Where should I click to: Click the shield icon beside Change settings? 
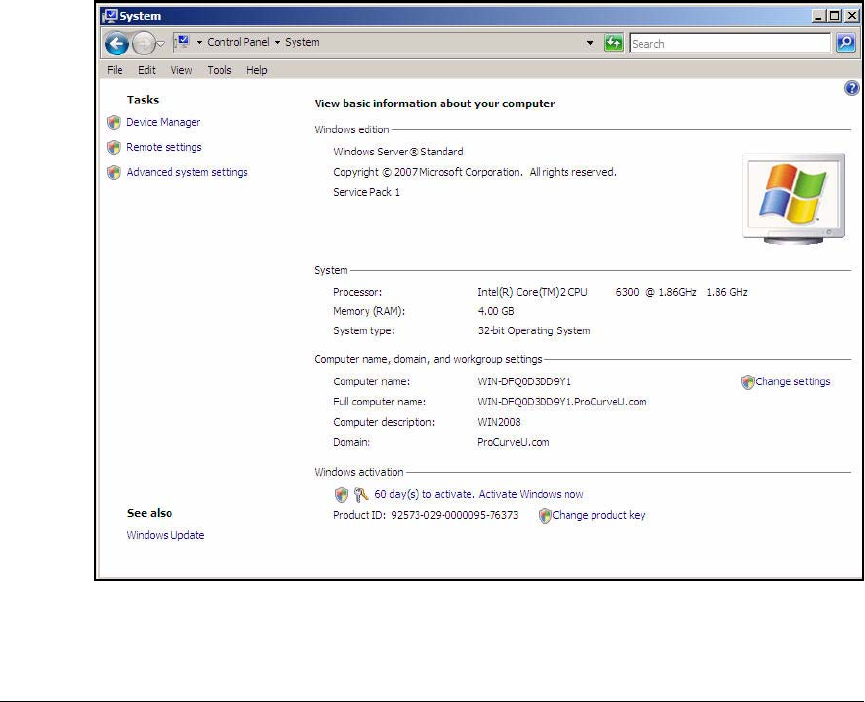747,382
